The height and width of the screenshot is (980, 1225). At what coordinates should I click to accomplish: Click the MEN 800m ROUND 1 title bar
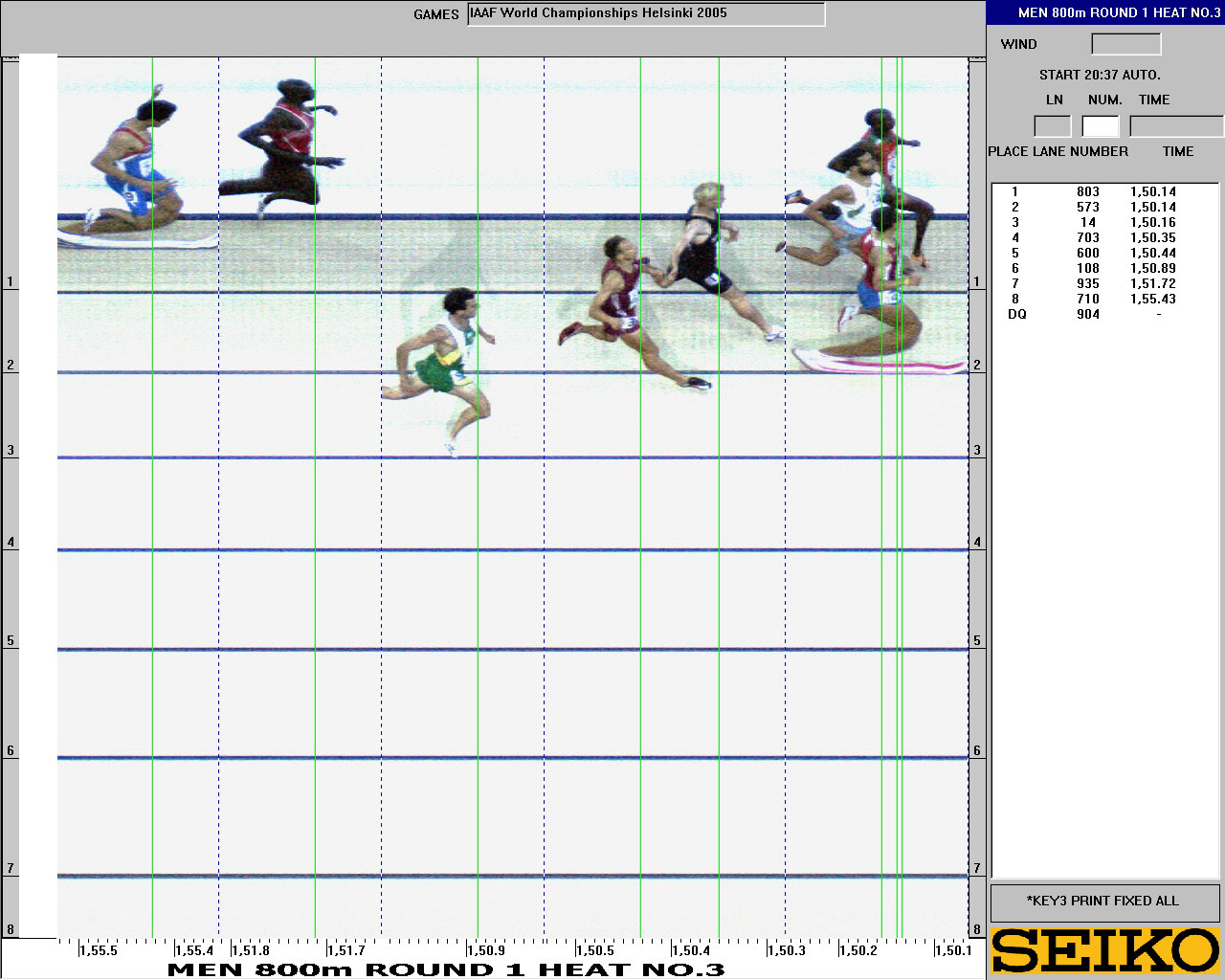(x=1105, y=12)
